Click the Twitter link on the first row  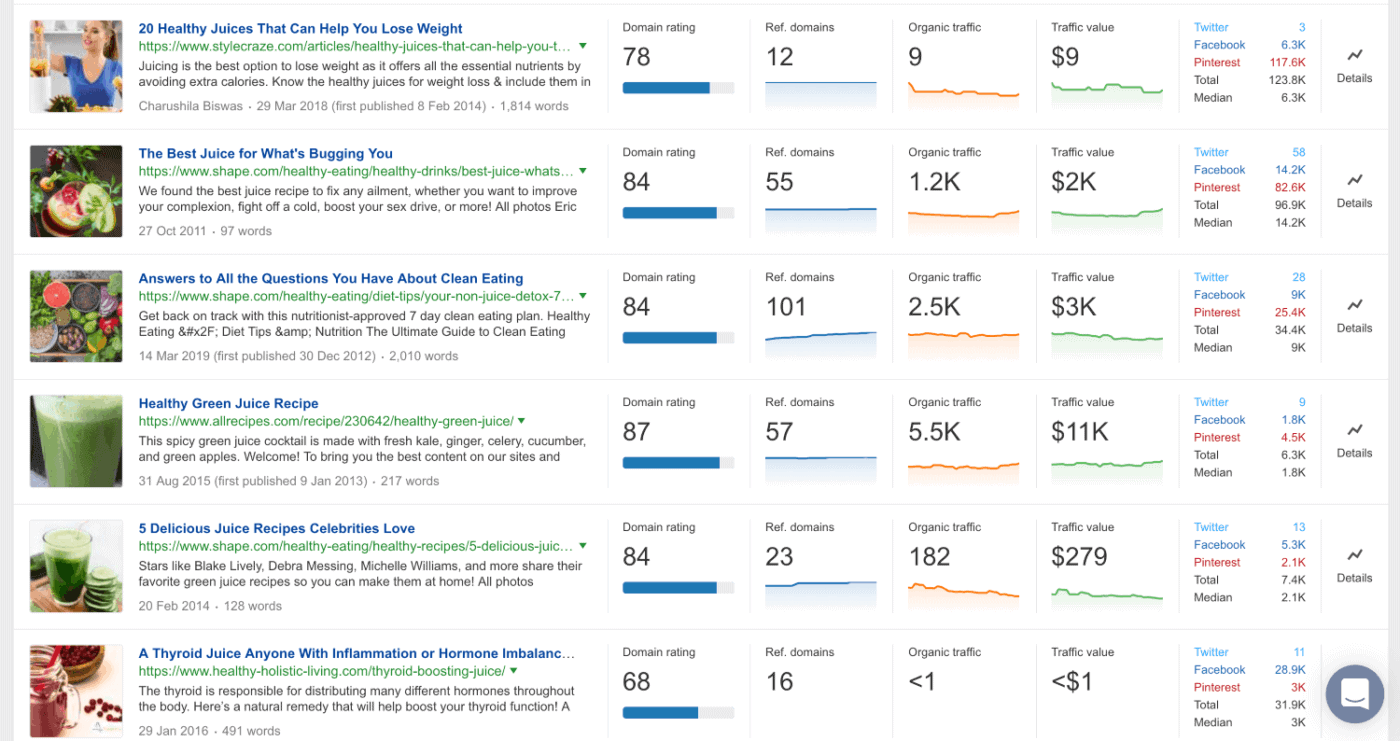(x=1211, y=27)
